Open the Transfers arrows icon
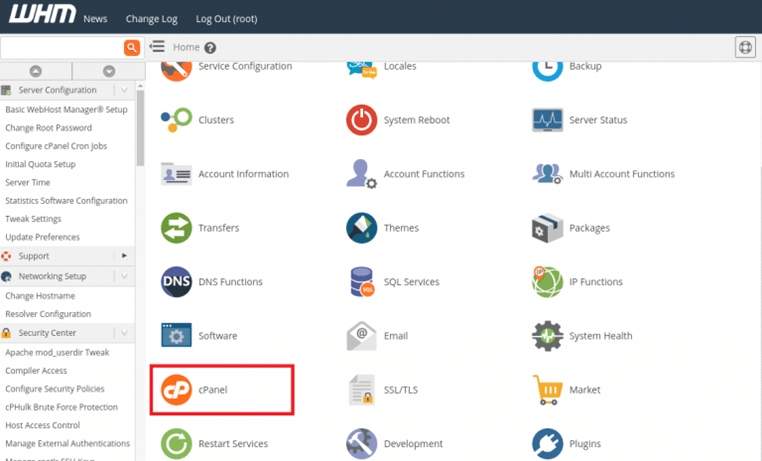This screenshot has height=461, width=762. pos(176,228)
